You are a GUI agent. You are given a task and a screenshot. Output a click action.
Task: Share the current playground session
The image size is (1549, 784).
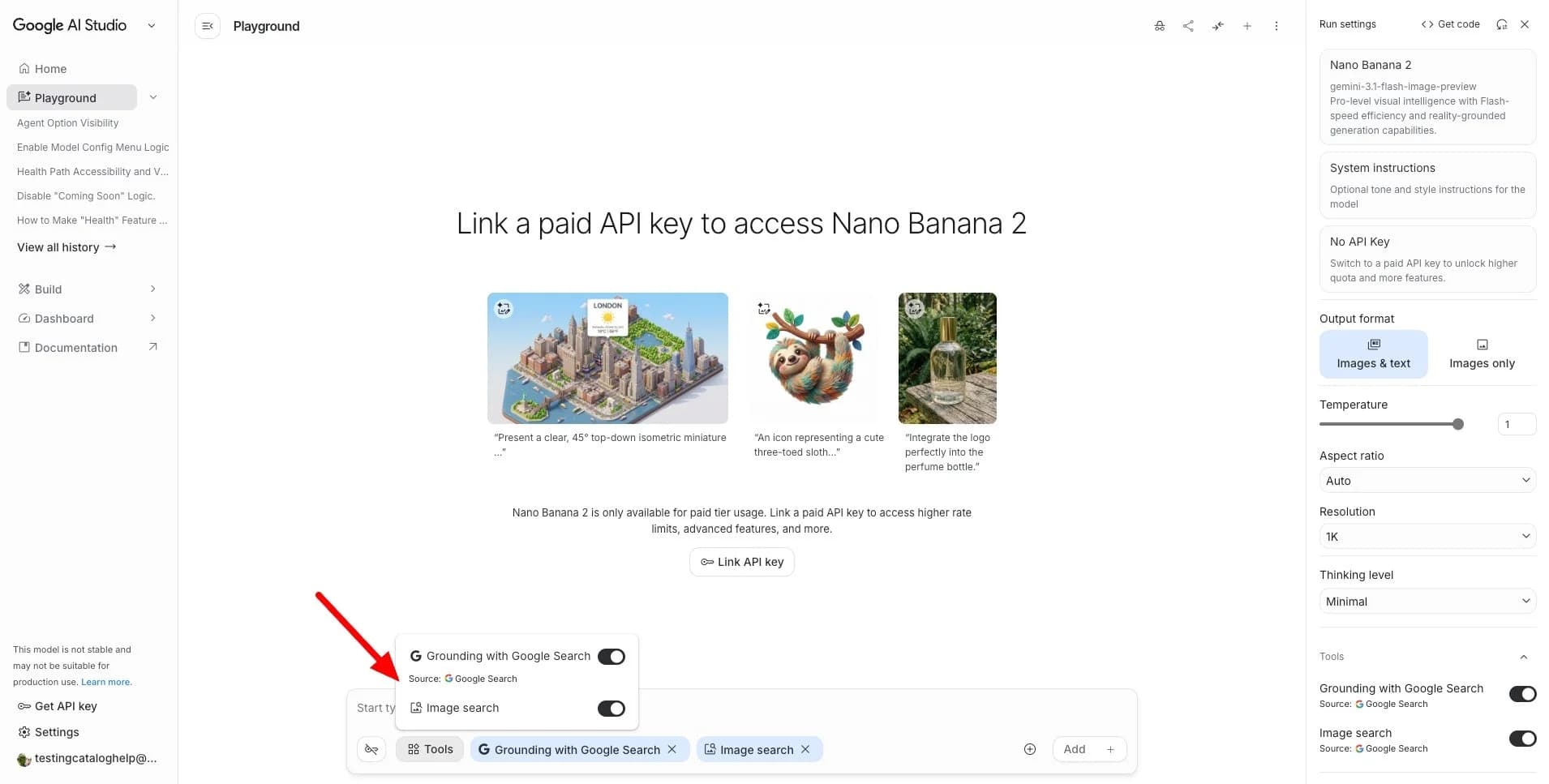tap(1188, 25)
